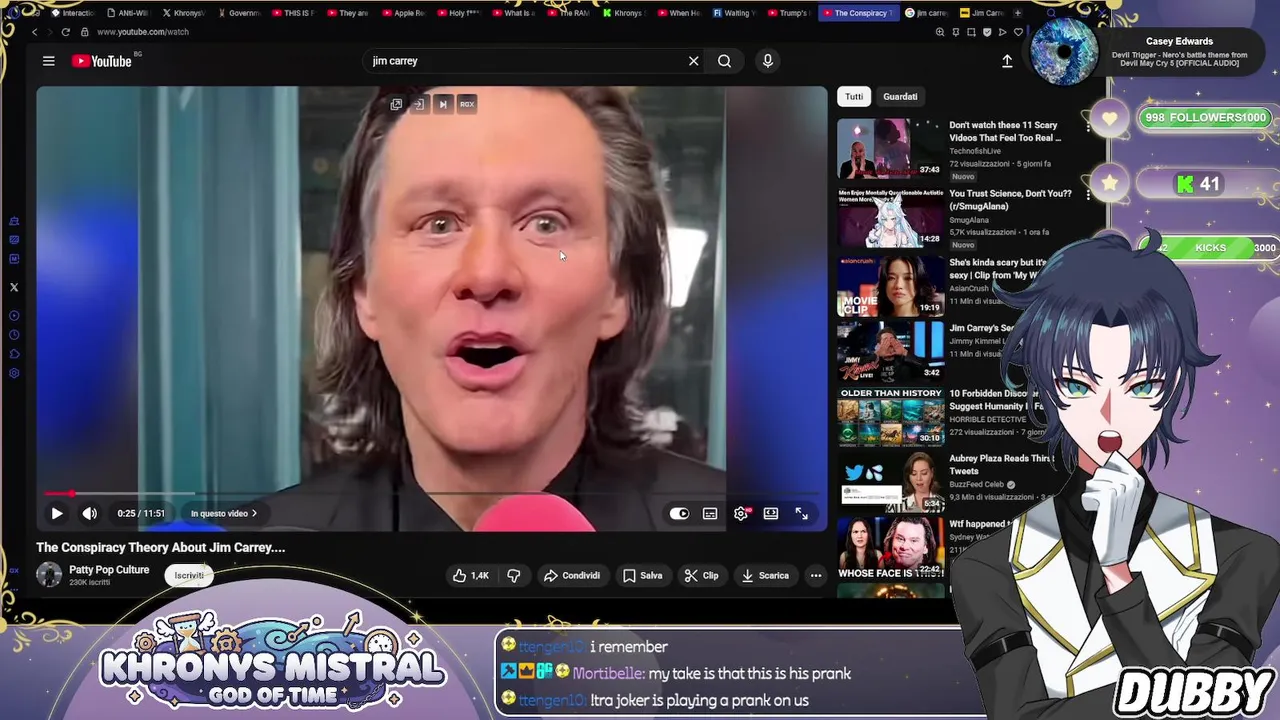The height and width of the screenshot is (720, 1280).
Task: Like the video with 1,4K likes
Action: point(470,575)
